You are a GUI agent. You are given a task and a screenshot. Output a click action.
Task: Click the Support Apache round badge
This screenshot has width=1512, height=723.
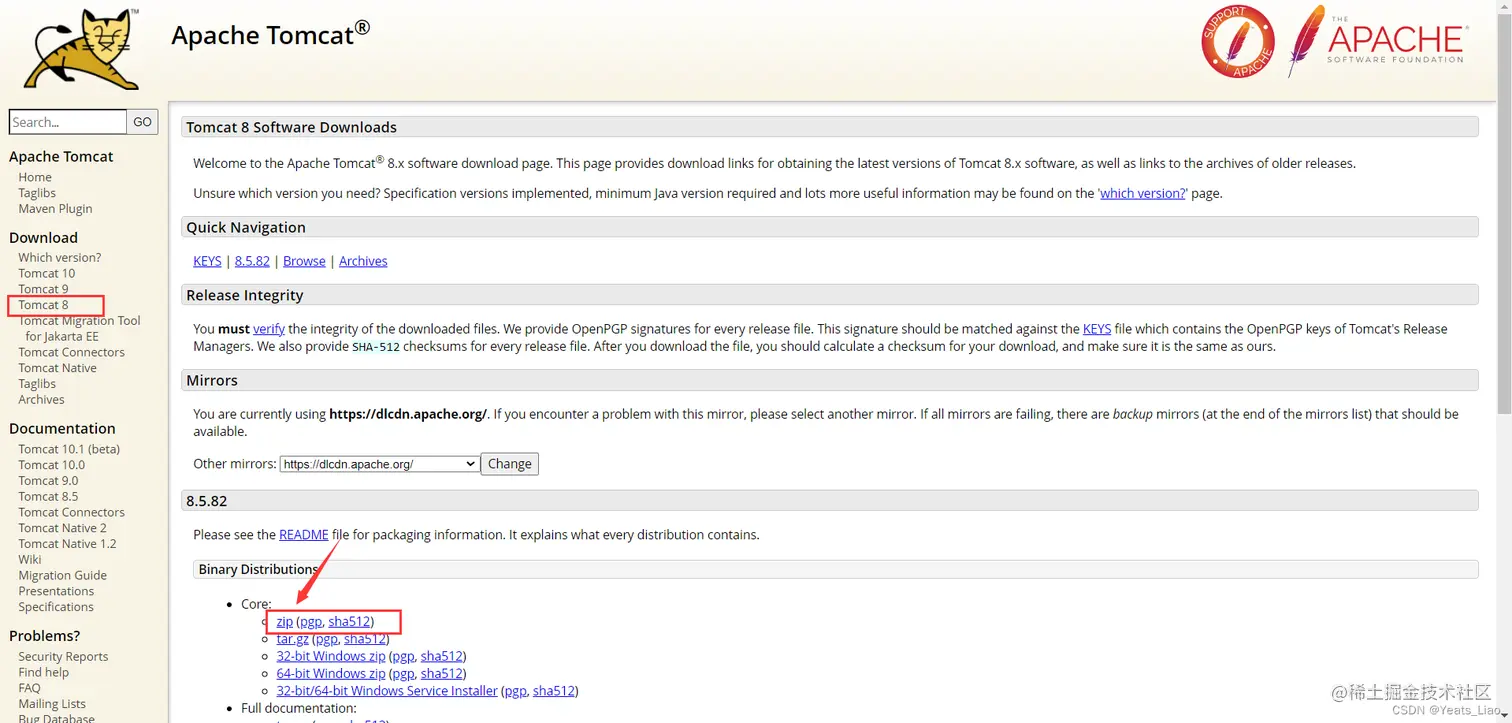point(1238,42)
